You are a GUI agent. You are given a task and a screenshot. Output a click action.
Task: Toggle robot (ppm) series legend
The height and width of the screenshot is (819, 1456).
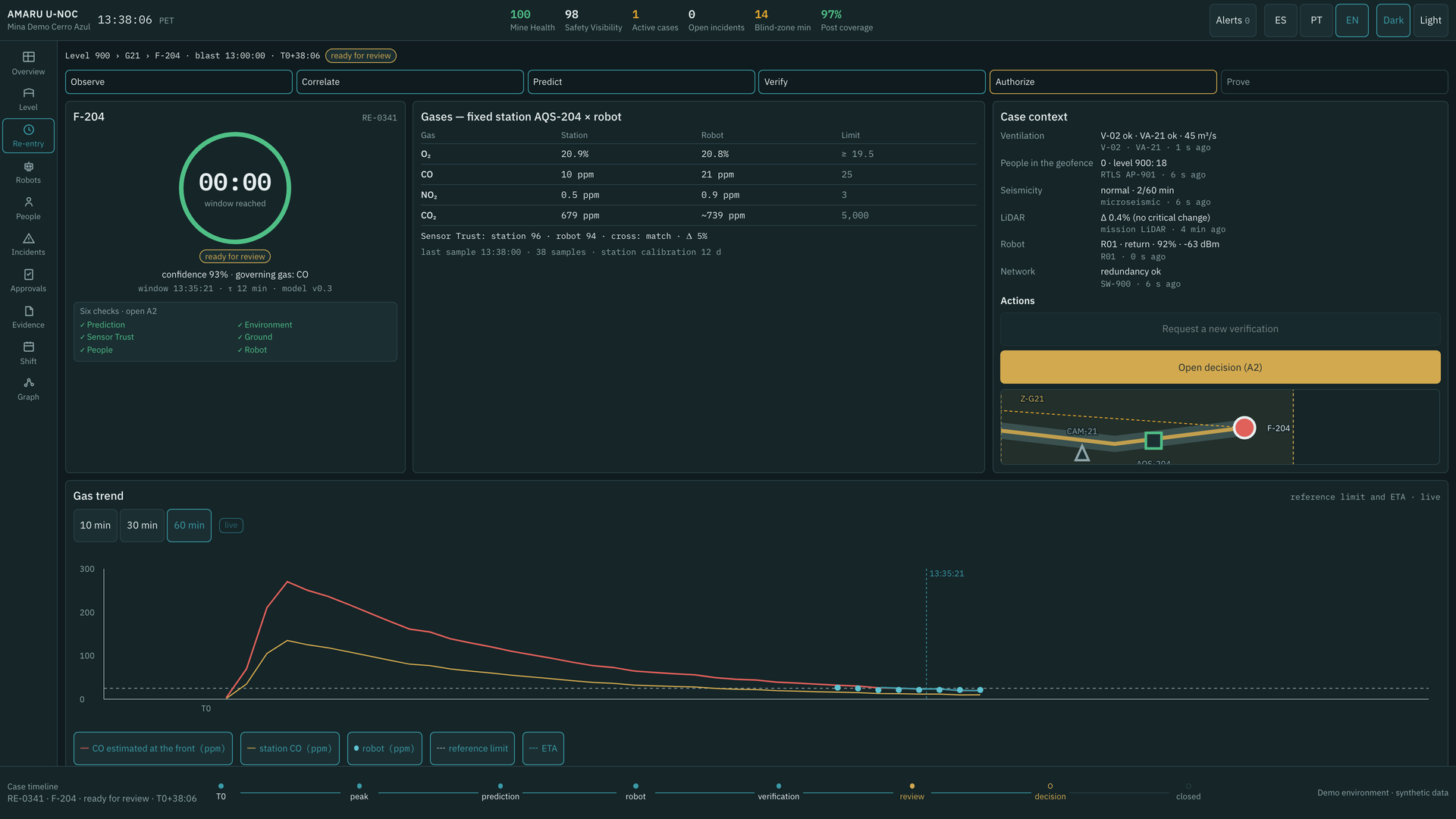(x=384, y=748)
